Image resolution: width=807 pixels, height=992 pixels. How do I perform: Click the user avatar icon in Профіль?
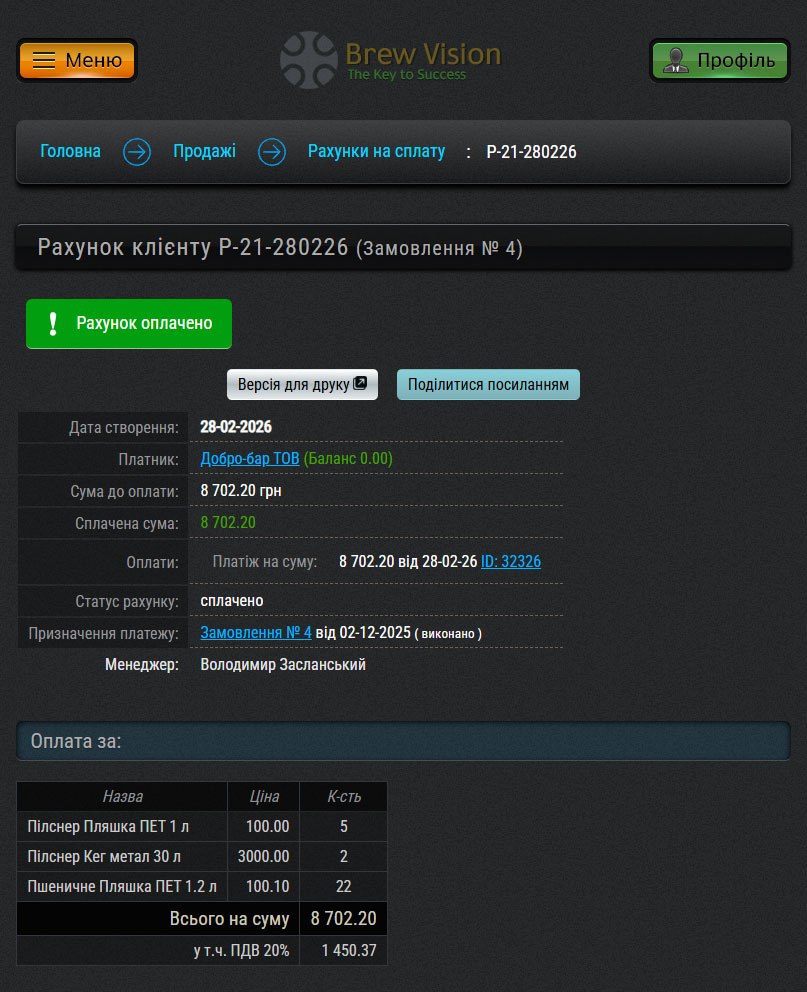tap(677, 60)
